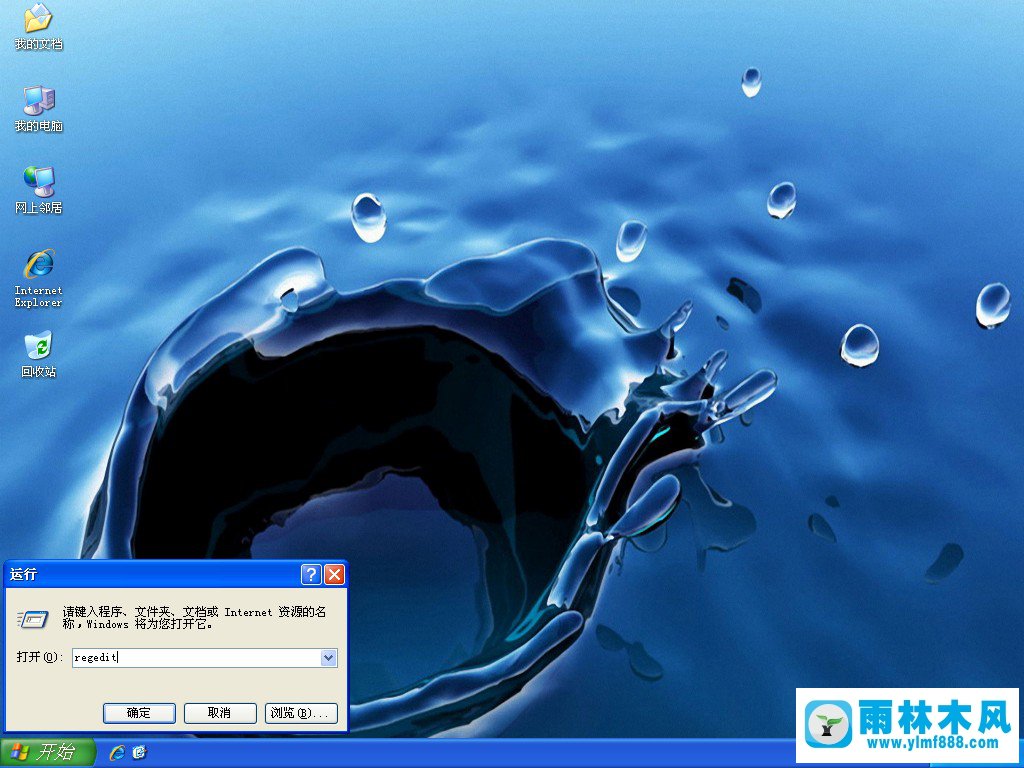Image resolution: width=1024 pixels, height=768 pixels.
Task: Select the 回收站 recycle bin icon
Action: 38,355
